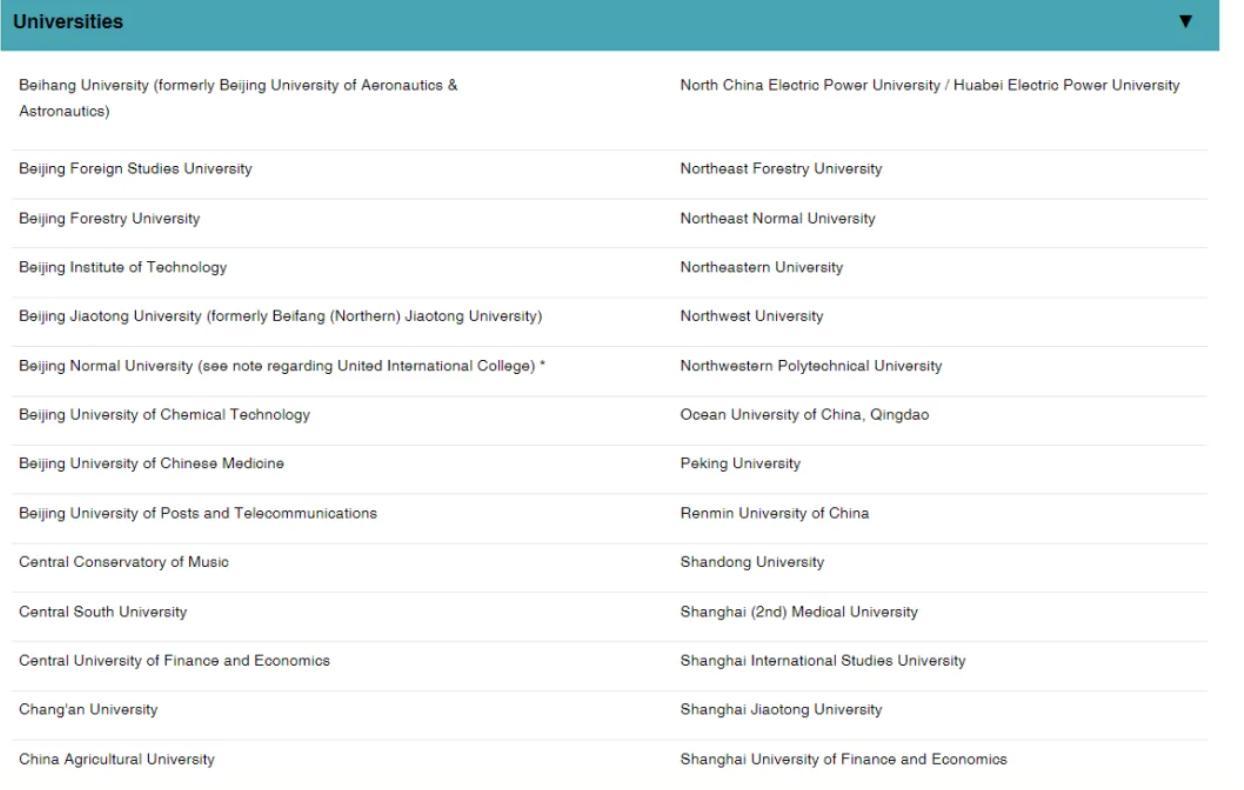Select China Agricultural University
This screenshot has height=790, width=1244.
click(x=117, y=760)
